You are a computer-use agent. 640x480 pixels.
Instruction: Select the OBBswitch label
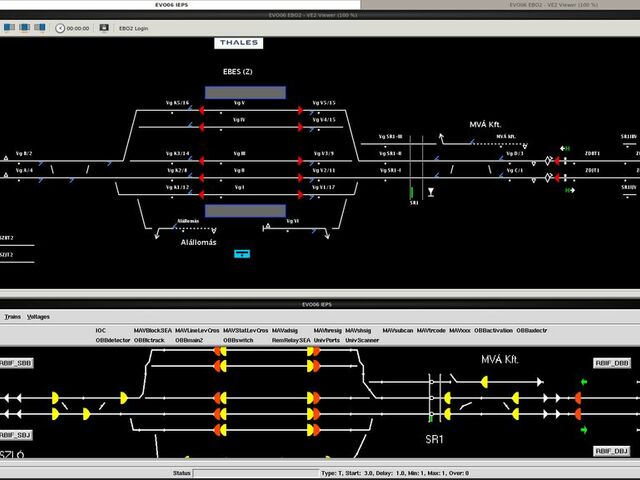click(x=238, y=340)
